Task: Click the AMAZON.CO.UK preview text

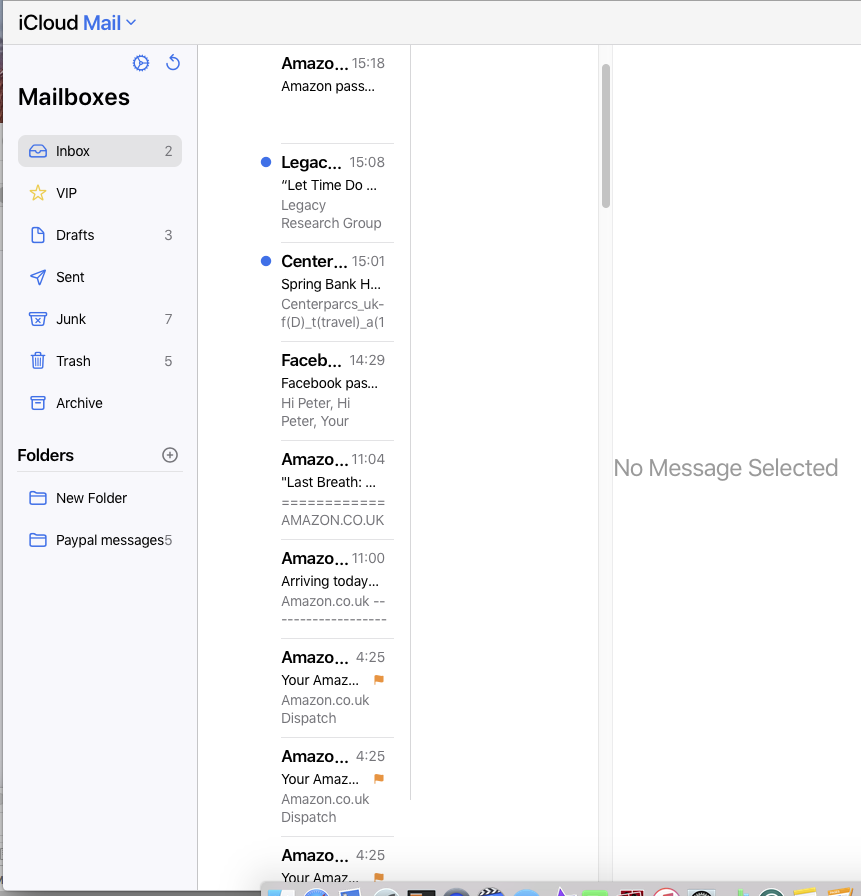Action: point(333,520)
